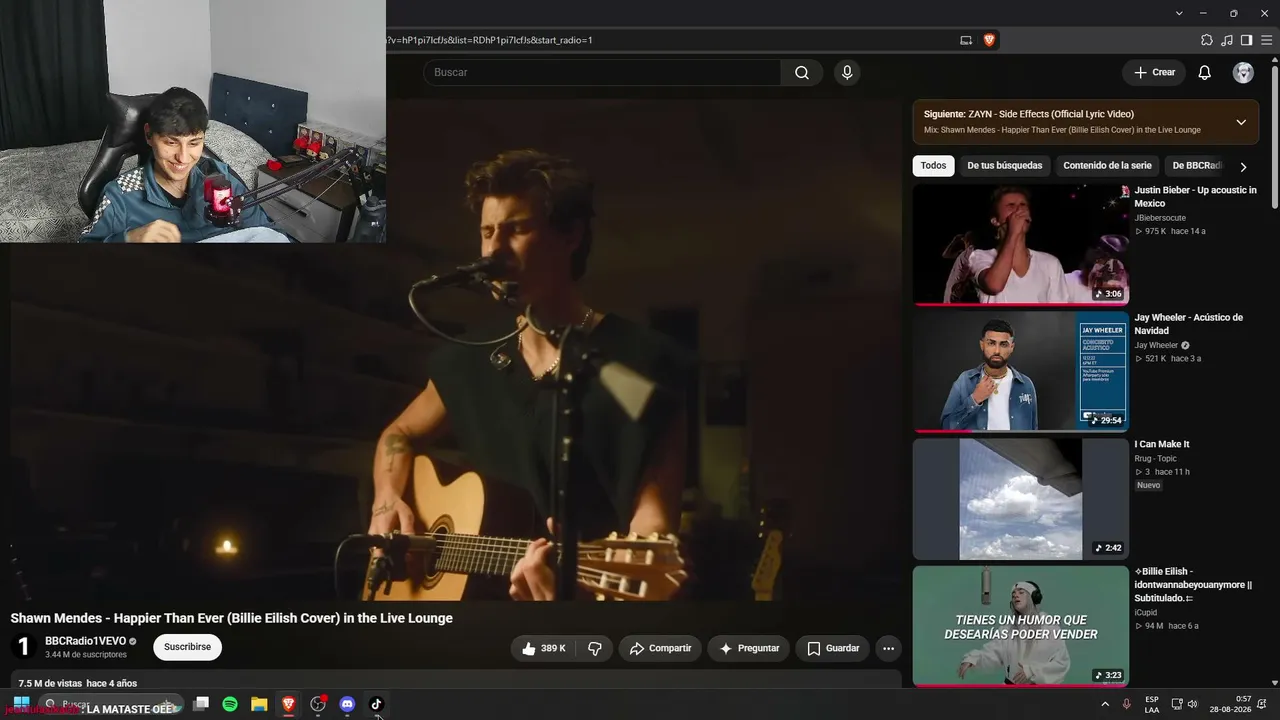Expand the Siguiente mix playlist panel
Image resolution: width=1280 pixels, height=720 pixels.
click(x=1241, y=122)
